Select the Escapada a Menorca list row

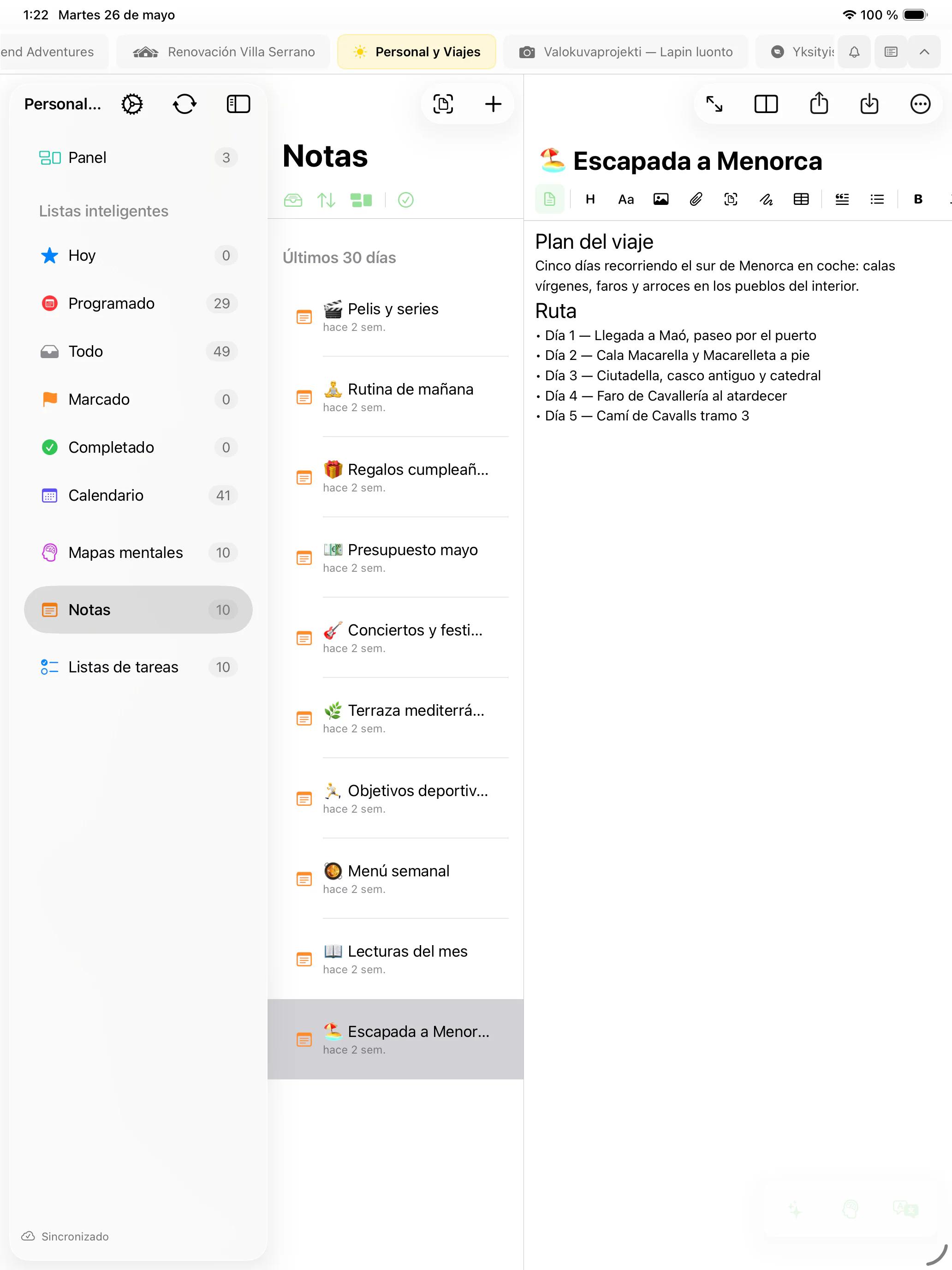coord(395,1039)
